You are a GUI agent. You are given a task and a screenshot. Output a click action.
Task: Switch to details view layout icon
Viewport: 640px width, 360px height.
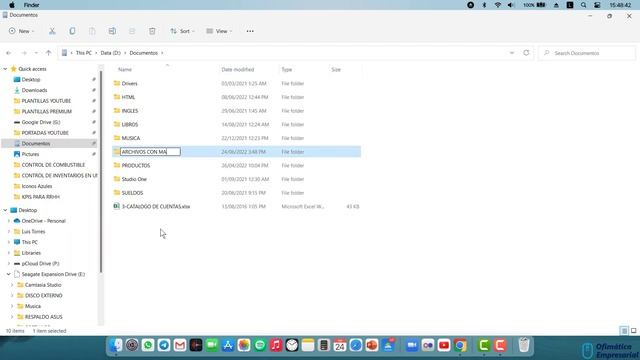(x=624, y=331)
